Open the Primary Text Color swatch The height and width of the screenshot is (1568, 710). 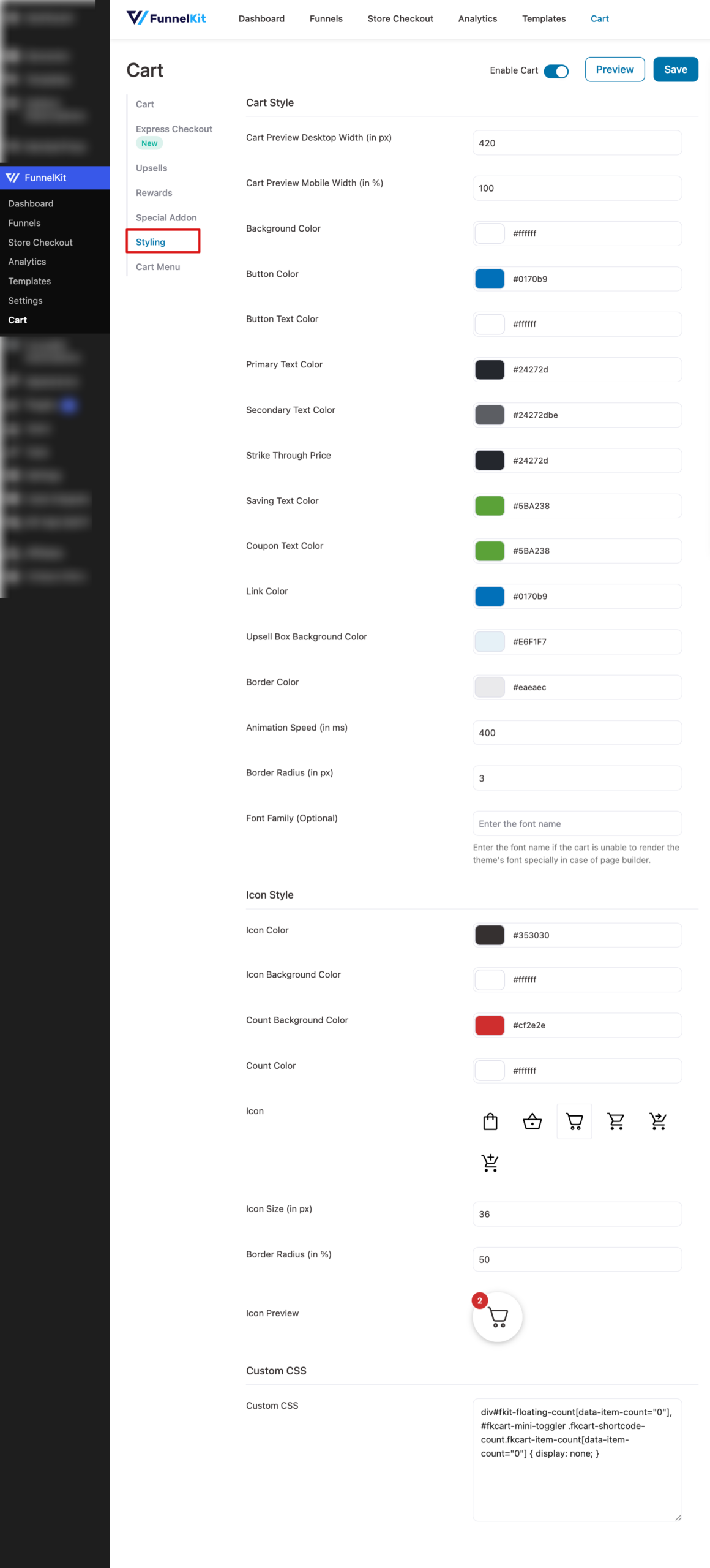click(x=490, y=369)
